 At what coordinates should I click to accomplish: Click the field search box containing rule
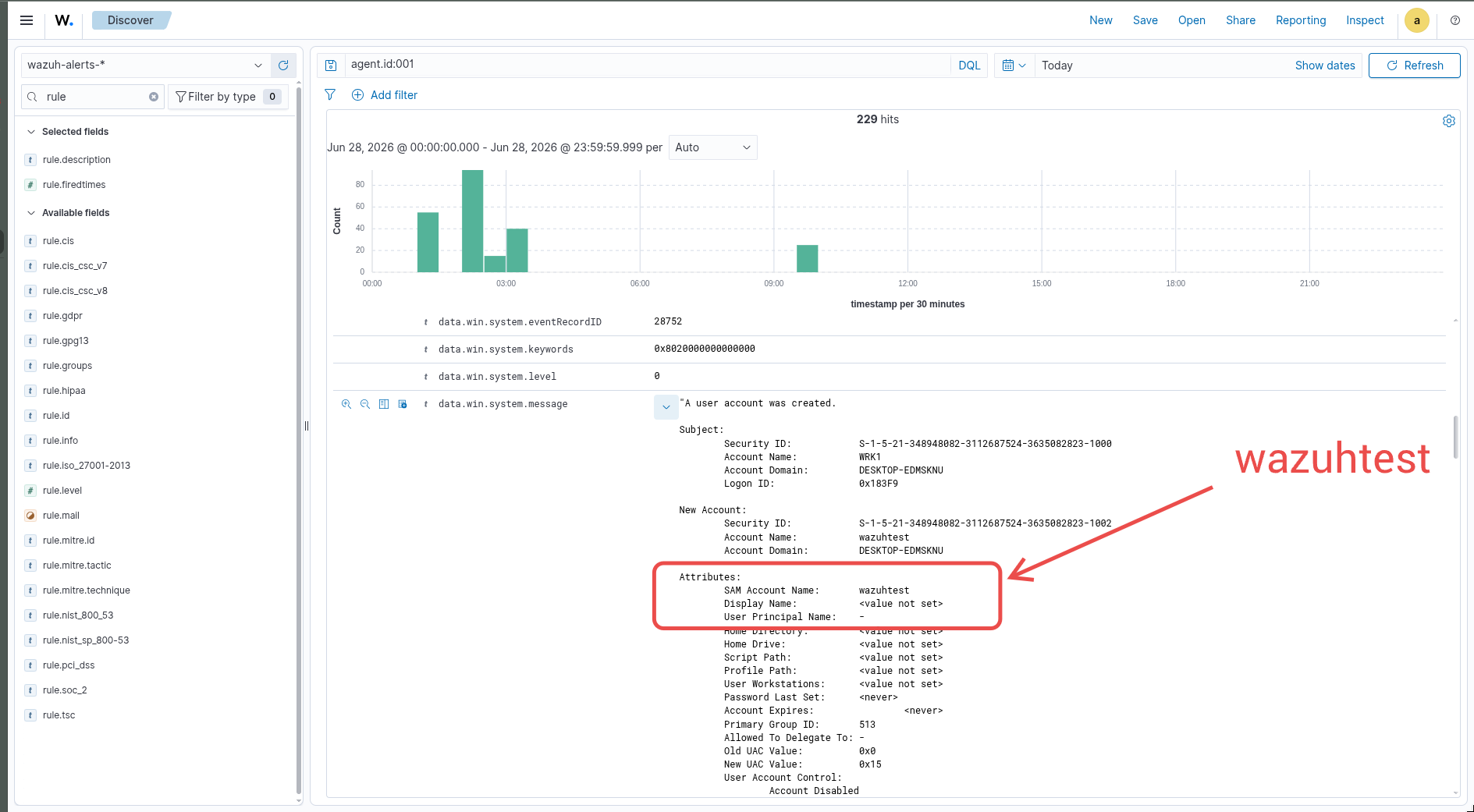point(92,97)
